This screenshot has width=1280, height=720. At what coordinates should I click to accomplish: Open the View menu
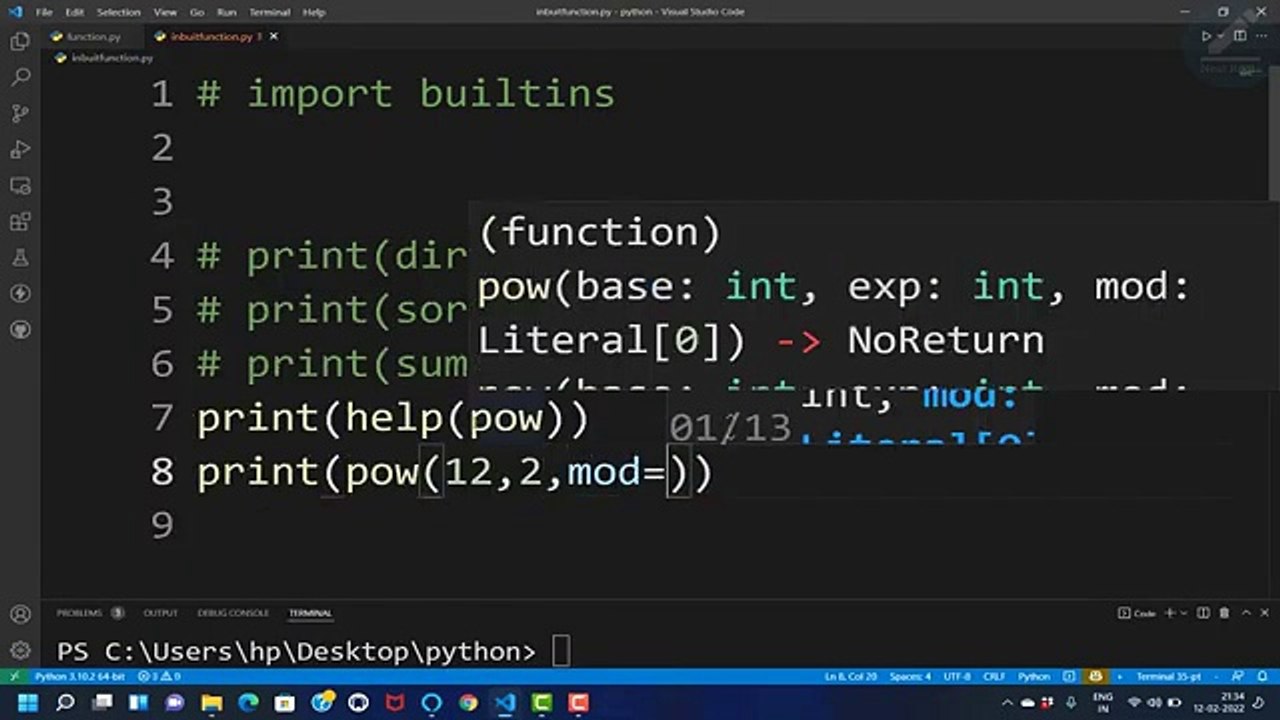(165, 12)
